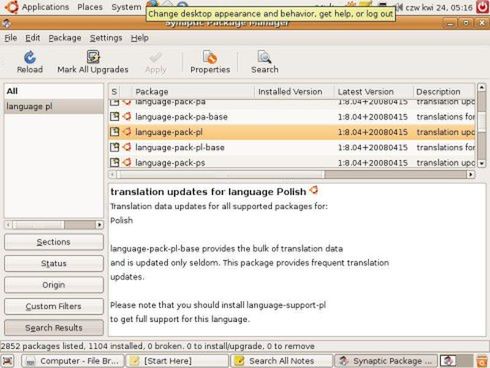Open the Help menu

(140, 38)
